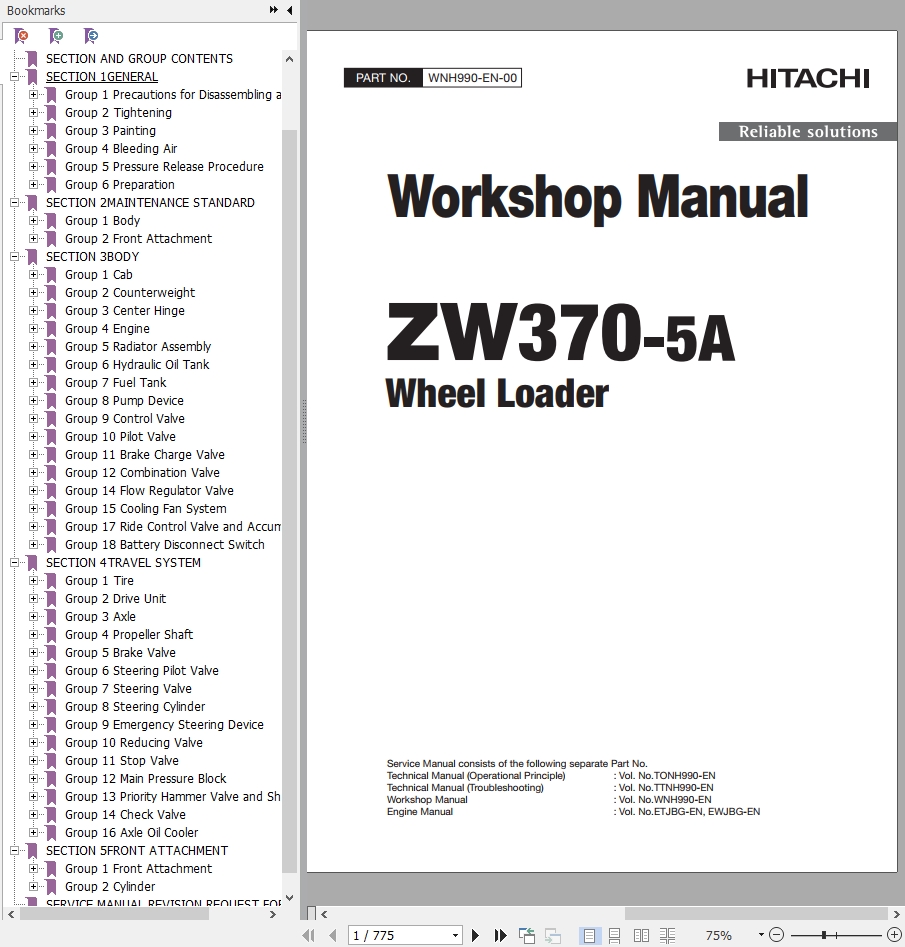Click the delete bookmark icon
The height and width of the screenshot is (947, 905).
pos(21,36)
